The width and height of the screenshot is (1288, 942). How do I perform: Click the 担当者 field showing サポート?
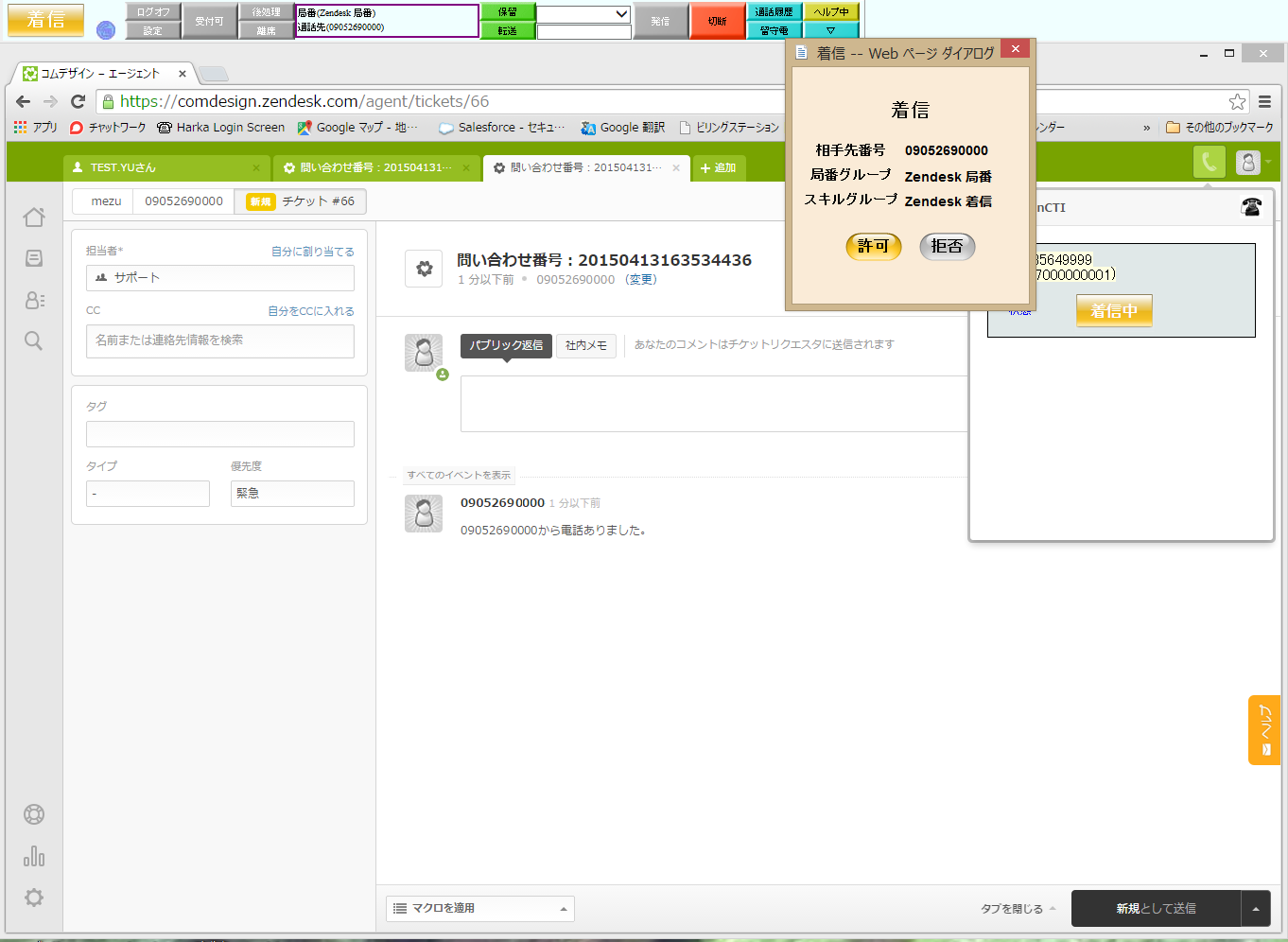[220, 277]
